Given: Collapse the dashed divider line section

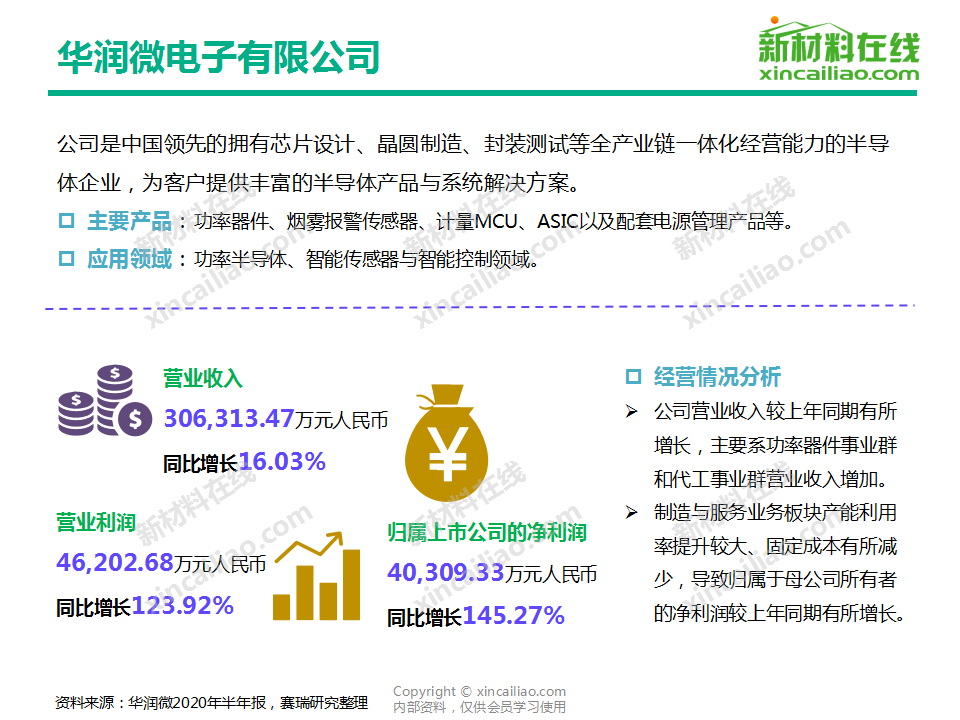Looking at the screenshot, I should pos(478,308).
